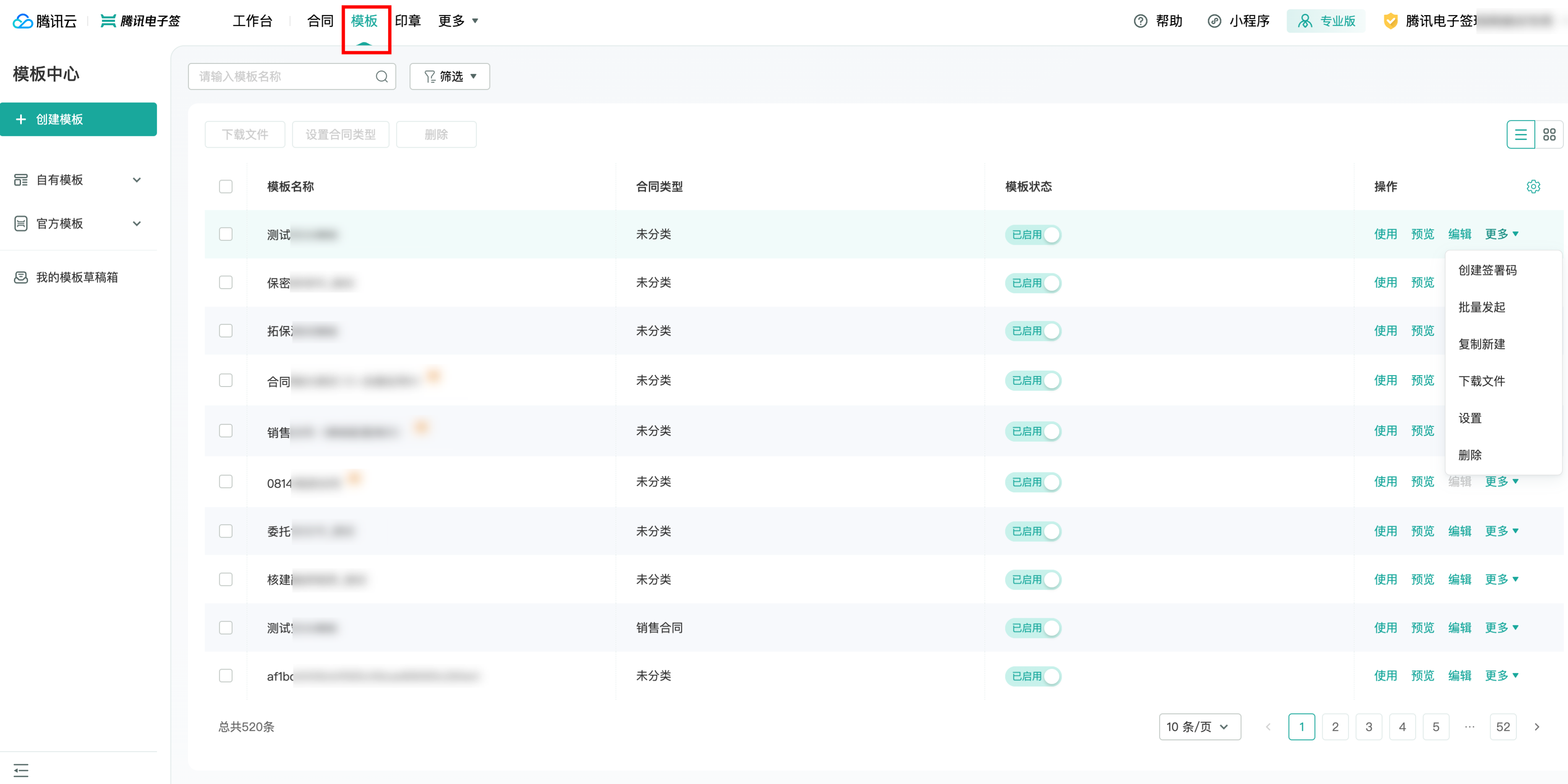
Task: Toggle 已启用 switch for 委托 row
Action: click(1033, 531)
